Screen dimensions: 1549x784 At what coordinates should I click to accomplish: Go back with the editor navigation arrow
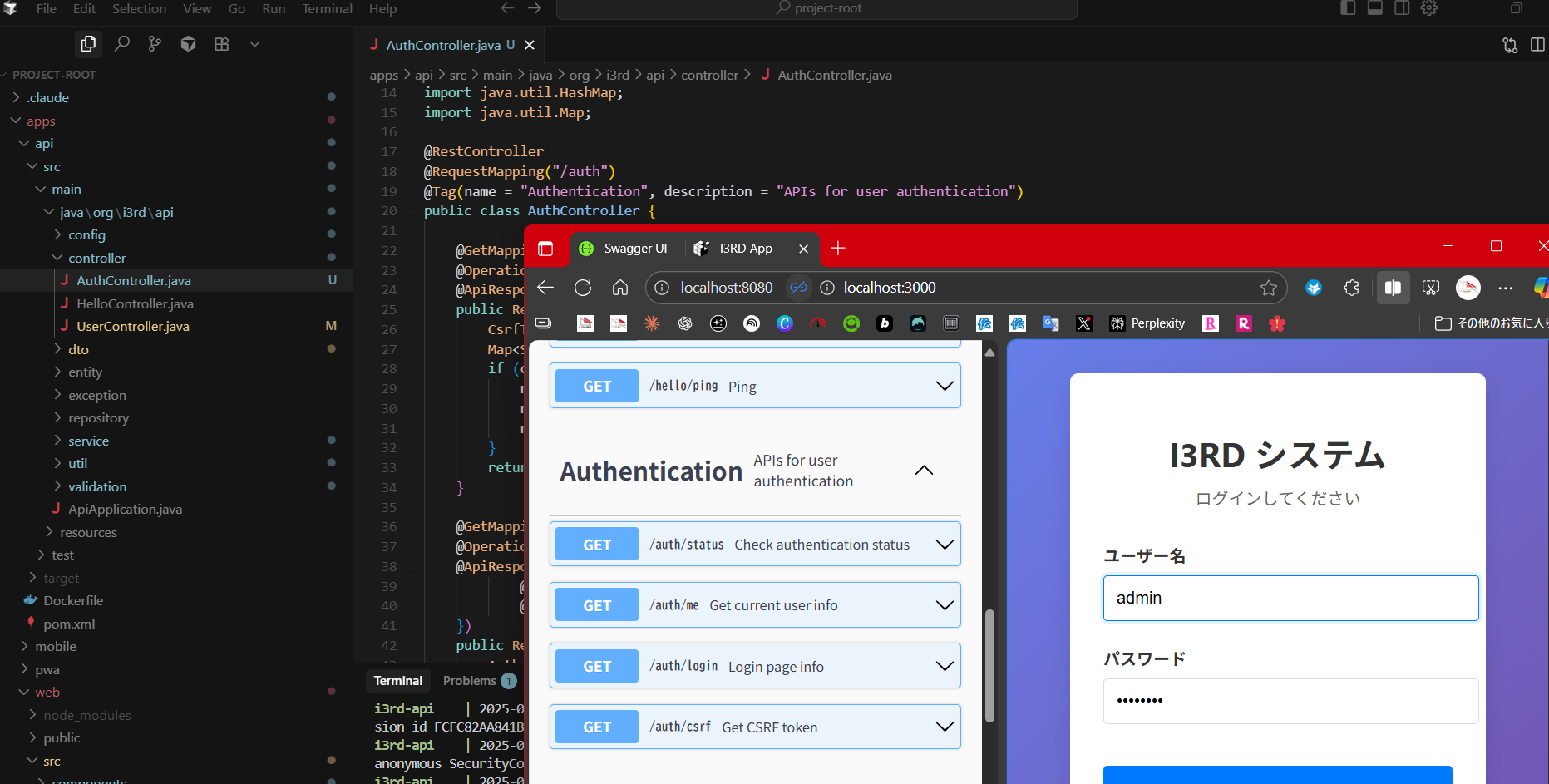point(507,8)
